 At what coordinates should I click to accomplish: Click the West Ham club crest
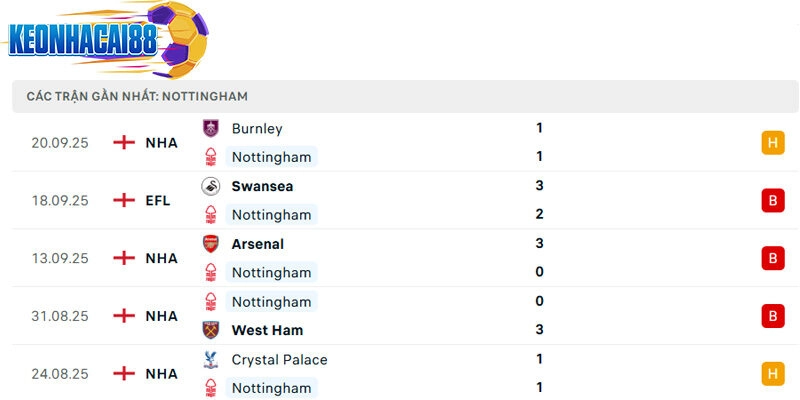(x=210, y=330)
